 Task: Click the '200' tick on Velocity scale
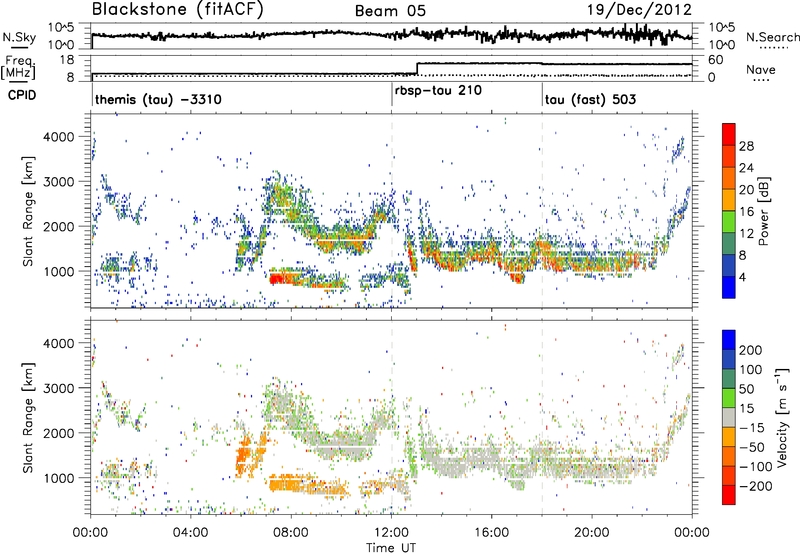(x=751, y=350)
